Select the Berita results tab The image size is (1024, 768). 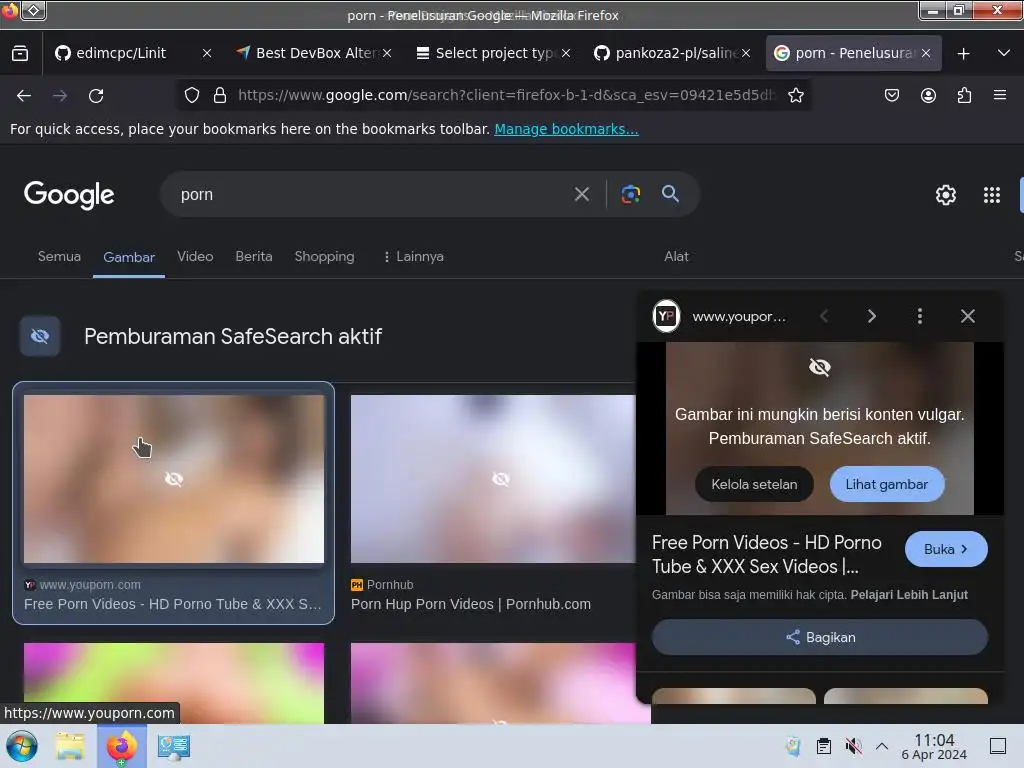(254, 257)
